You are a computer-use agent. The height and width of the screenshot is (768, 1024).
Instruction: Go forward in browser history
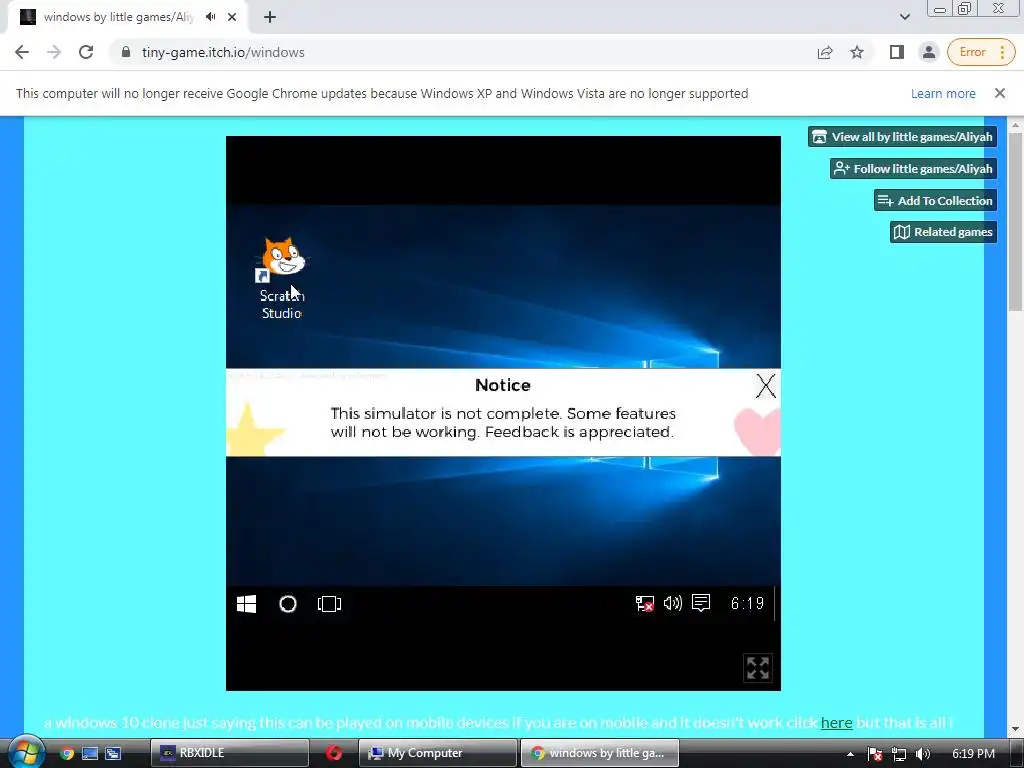[54, 52]
